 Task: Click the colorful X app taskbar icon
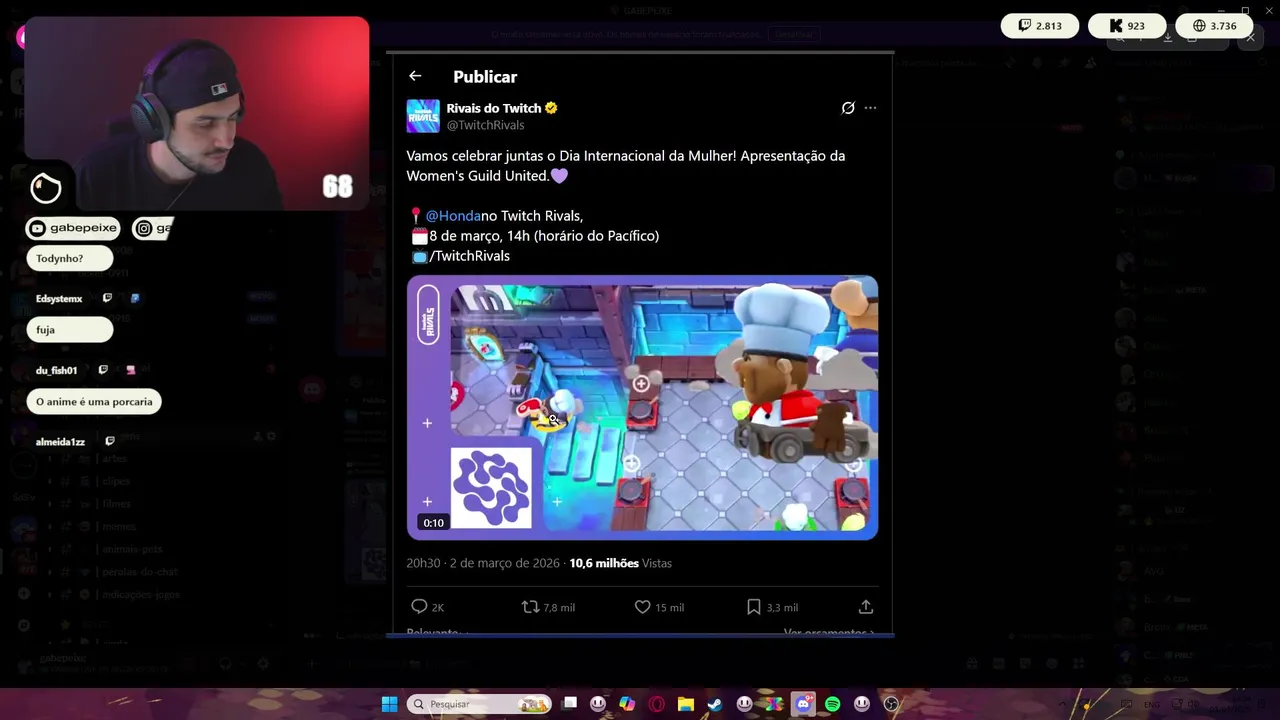click(x=773, y=704)
